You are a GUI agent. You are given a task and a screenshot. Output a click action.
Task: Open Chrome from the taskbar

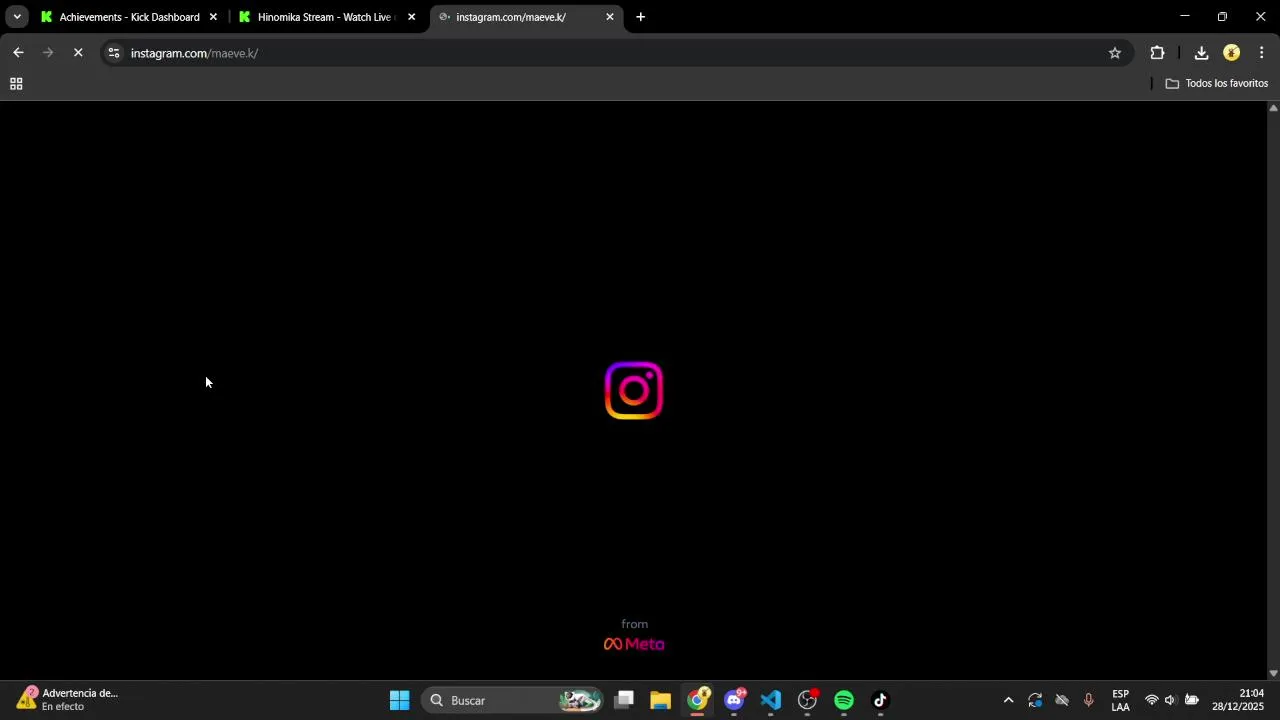[x=698, y=700]
